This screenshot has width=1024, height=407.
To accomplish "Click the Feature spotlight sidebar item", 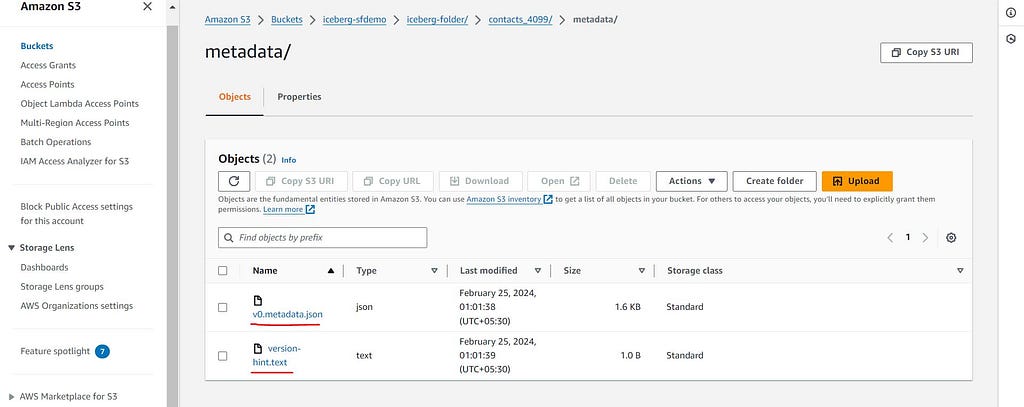I will [55, 351].
